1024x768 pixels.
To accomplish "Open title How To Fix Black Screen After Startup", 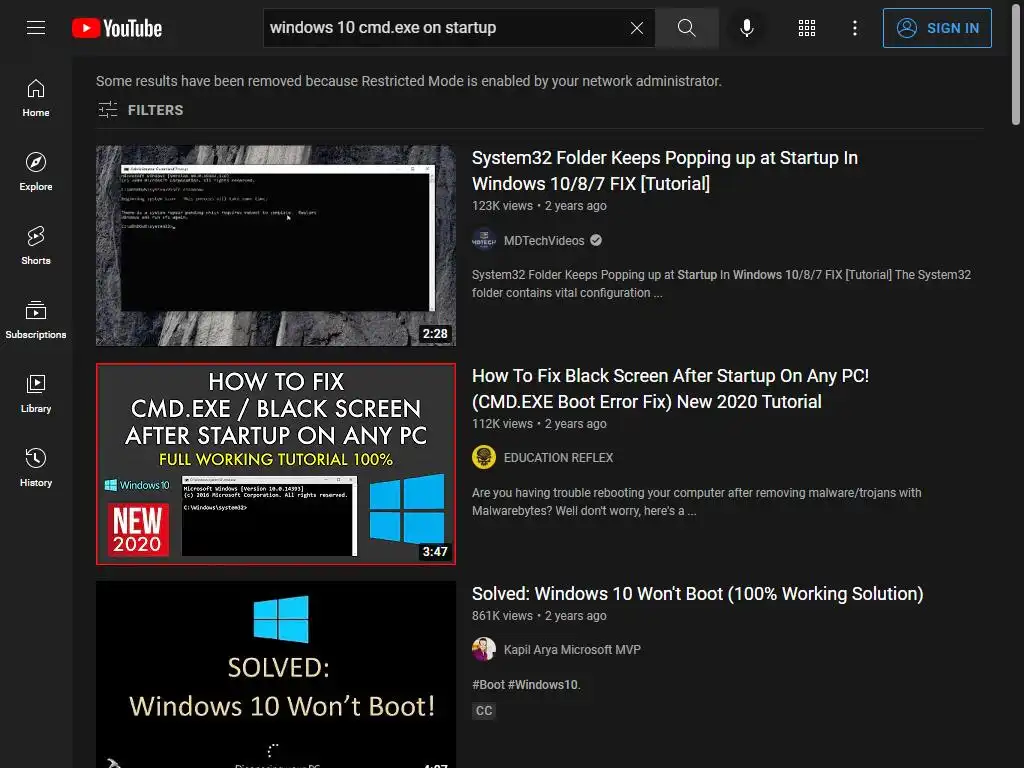I will point(670,389).
